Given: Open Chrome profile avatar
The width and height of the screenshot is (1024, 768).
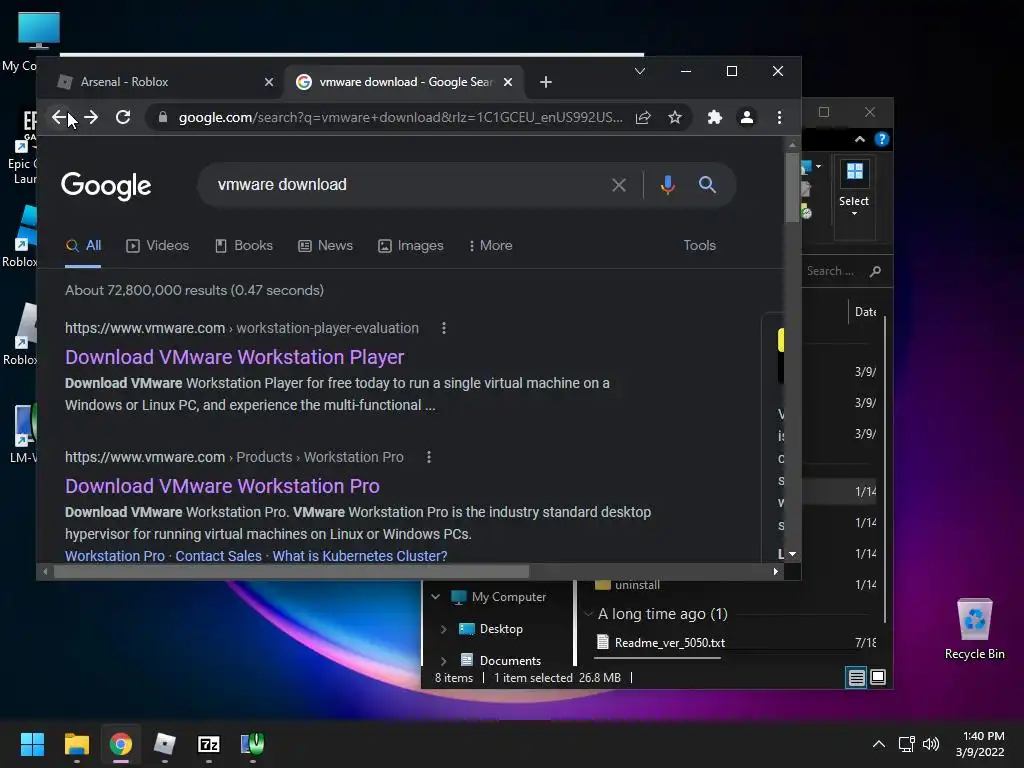Looking at the screenshot, I should [746, 117].
